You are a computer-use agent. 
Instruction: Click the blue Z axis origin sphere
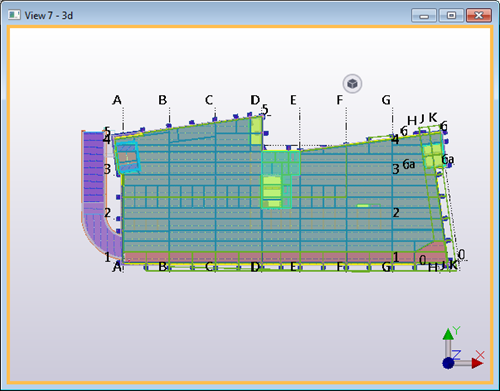[x=448, y=363]
